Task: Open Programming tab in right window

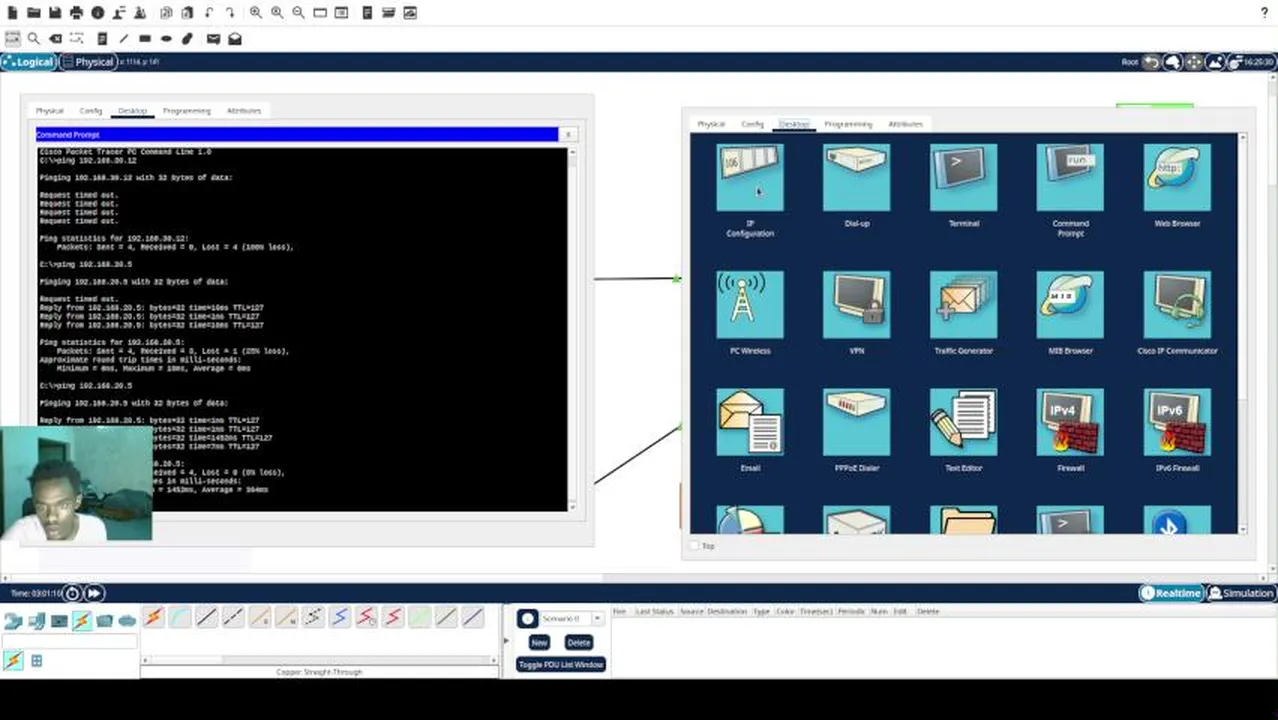Action: coord(849,124)
